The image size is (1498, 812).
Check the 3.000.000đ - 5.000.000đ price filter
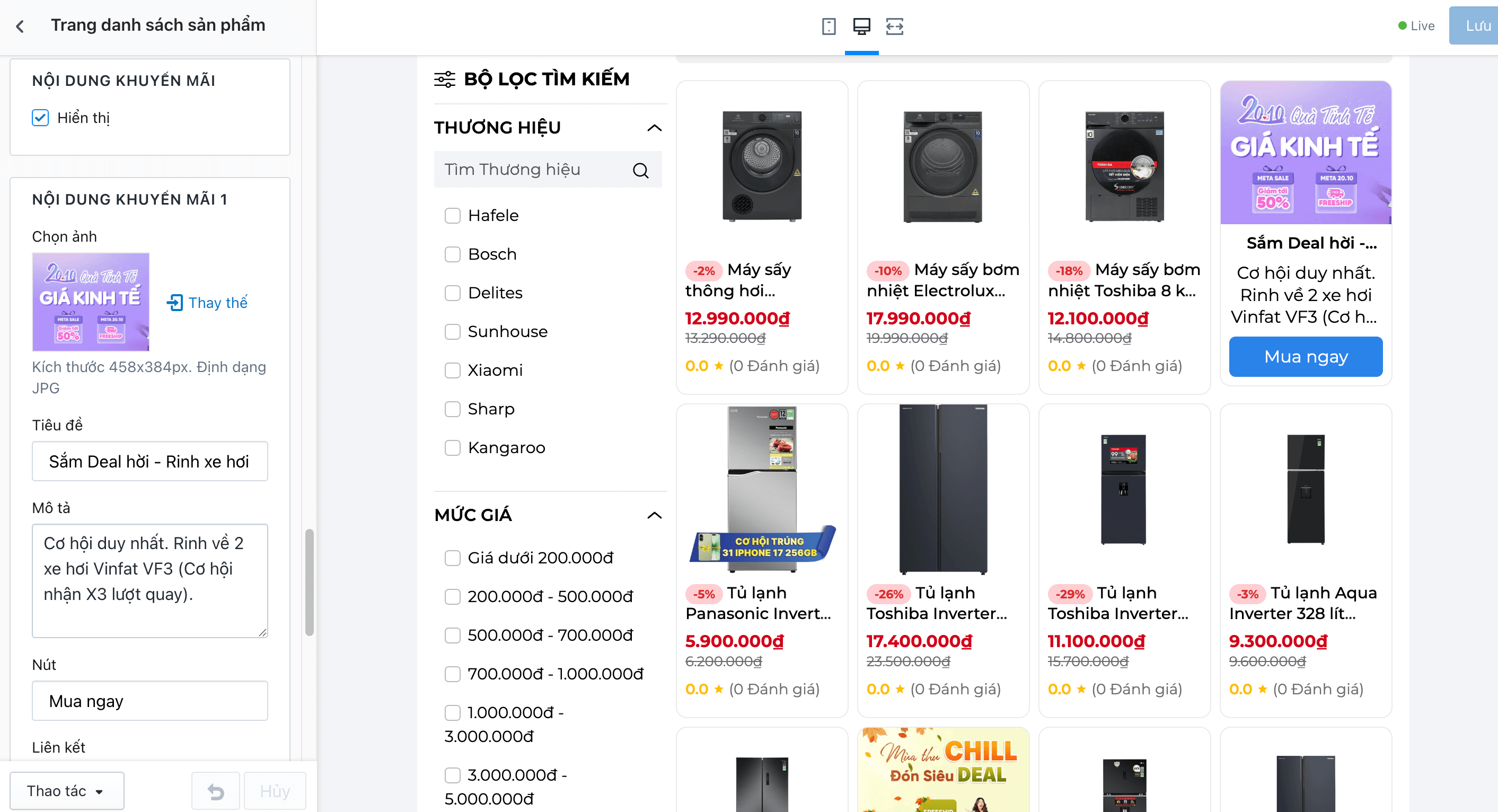point(453,775)
